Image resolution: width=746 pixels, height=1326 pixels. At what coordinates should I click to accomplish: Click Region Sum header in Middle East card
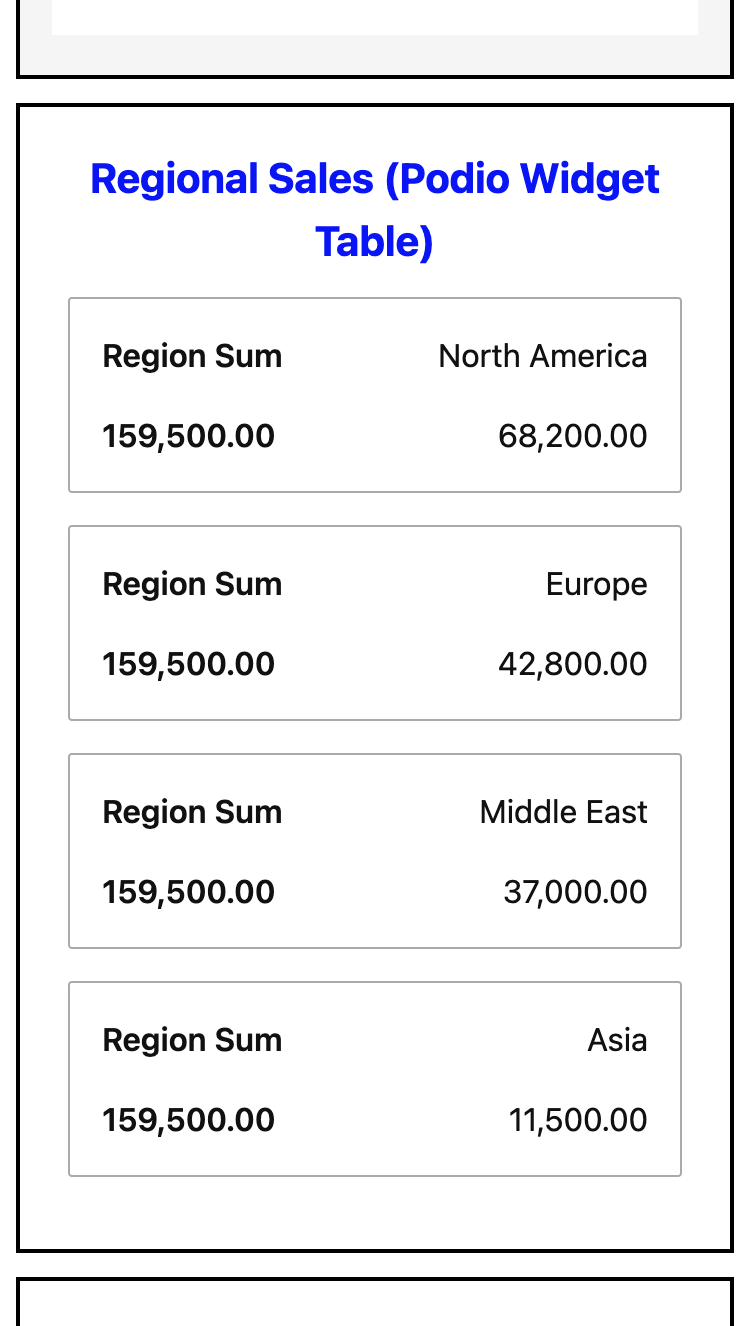click(x=192, y=812)
